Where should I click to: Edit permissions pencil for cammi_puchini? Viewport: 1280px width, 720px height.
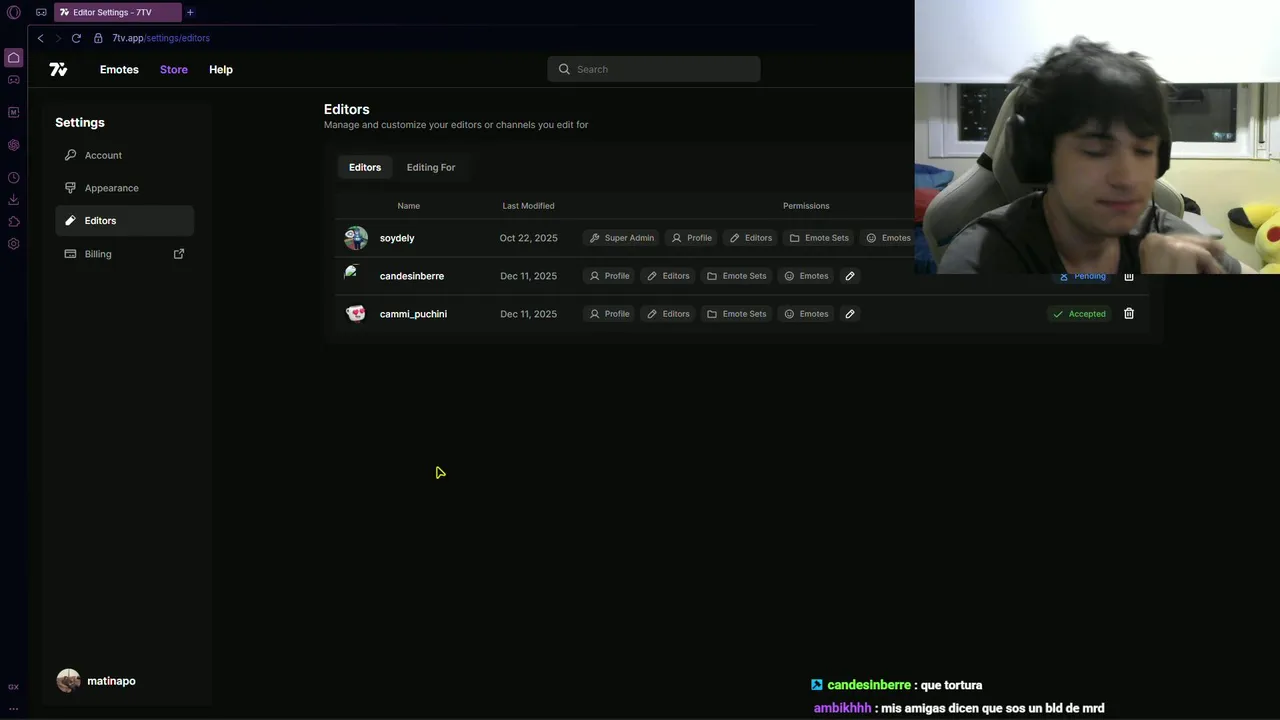(x=850, y=314)
